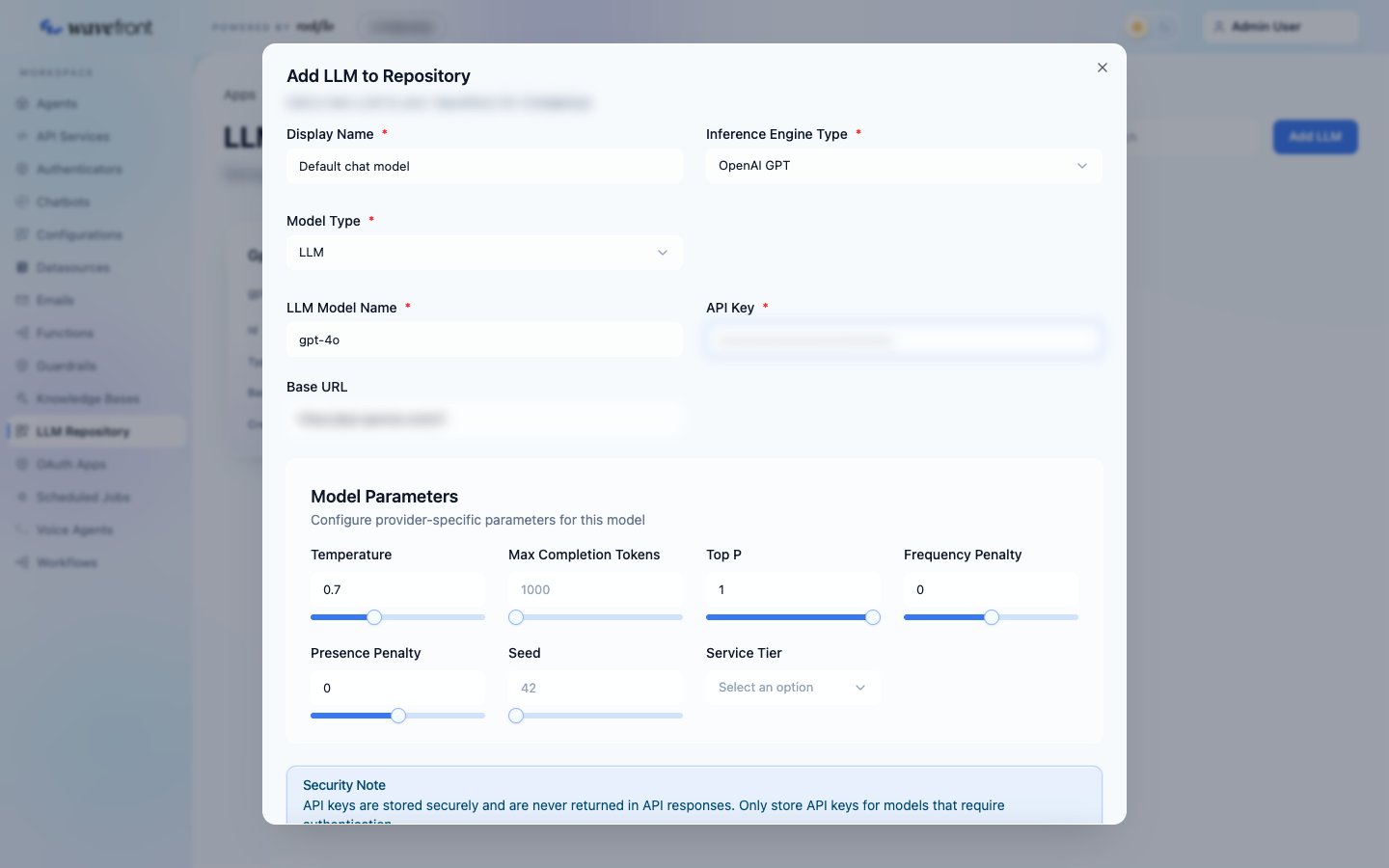Click the Presence Penalty value field
Screen dimensions: 1389x868
tap(397, 688)
